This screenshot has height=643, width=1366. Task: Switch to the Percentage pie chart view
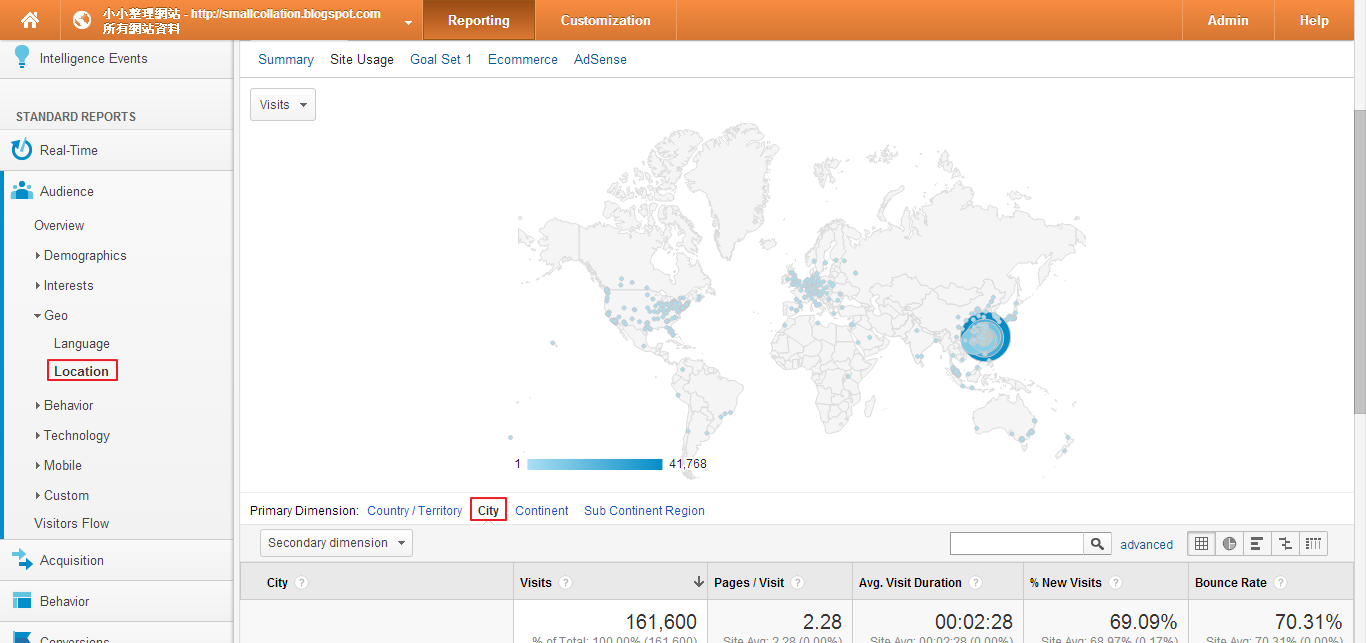pyautogui.click(x=1229, y=543)
